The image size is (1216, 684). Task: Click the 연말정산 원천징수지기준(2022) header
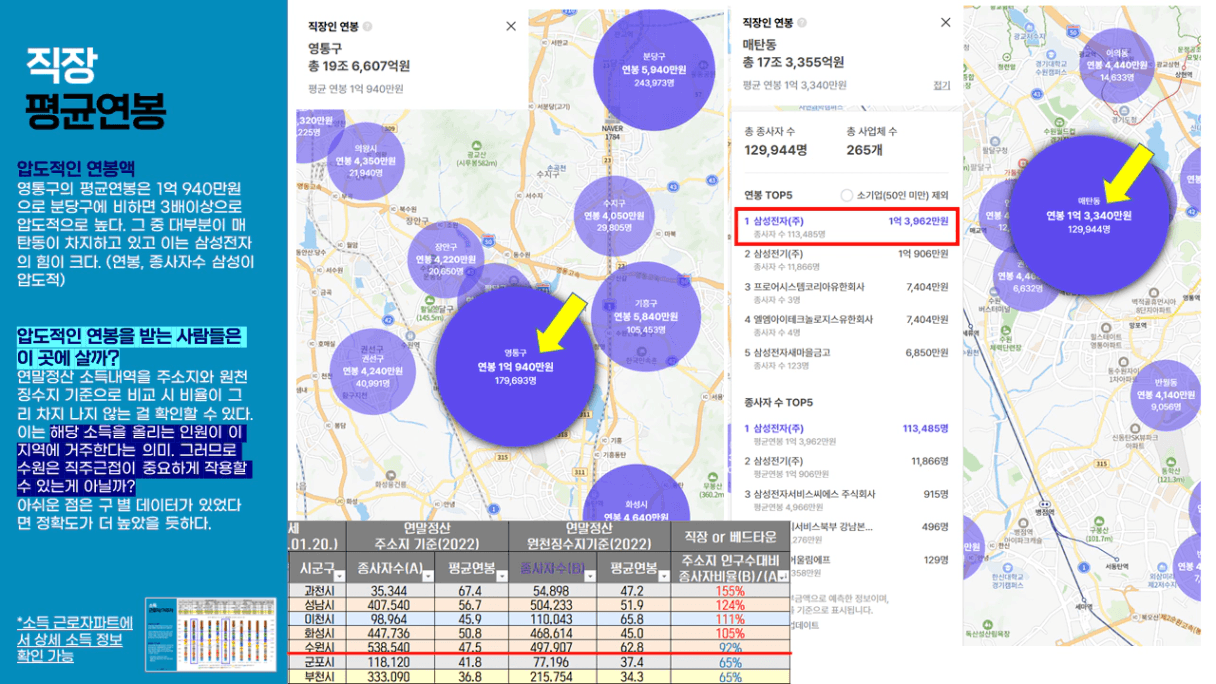590,536
